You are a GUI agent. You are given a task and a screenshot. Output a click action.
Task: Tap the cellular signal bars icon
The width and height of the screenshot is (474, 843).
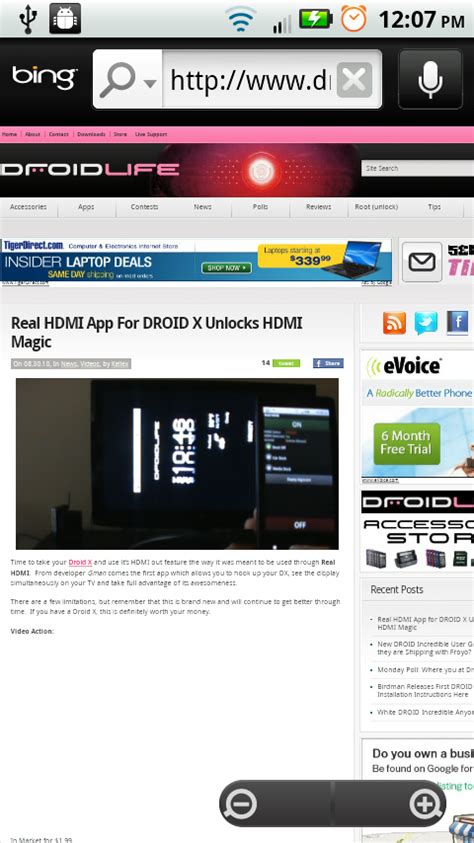pyautogui.click(x=282, y=24)
